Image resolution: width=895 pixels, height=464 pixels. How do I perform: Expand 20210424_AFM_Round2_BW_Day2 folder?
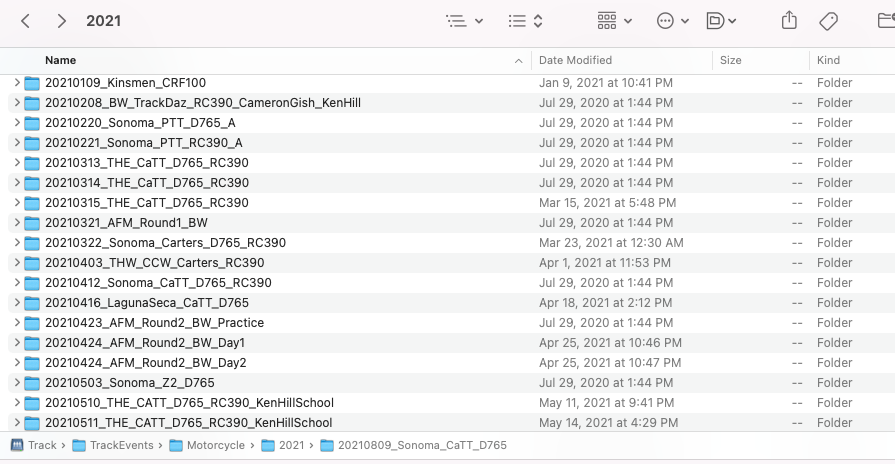point(17,362)
